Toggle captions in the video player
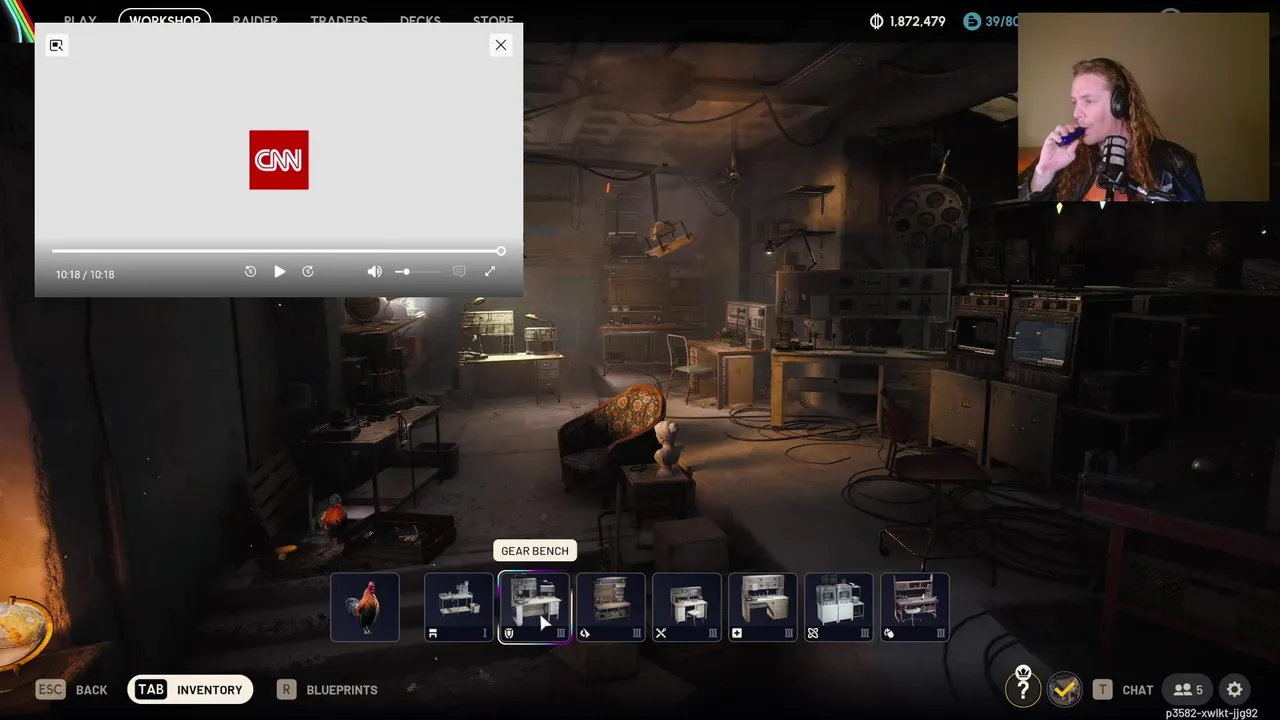This screenshot has width=1280, height=720. pos(459,272)
